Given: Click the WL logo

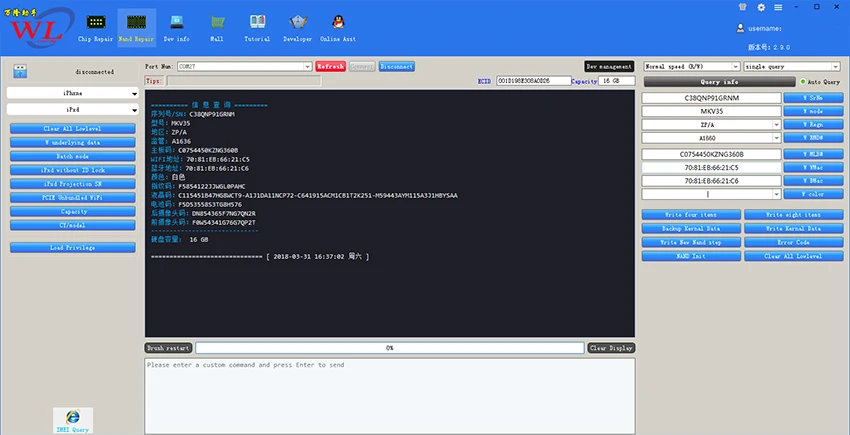Looking at the screenshot, I should point(37,28).
